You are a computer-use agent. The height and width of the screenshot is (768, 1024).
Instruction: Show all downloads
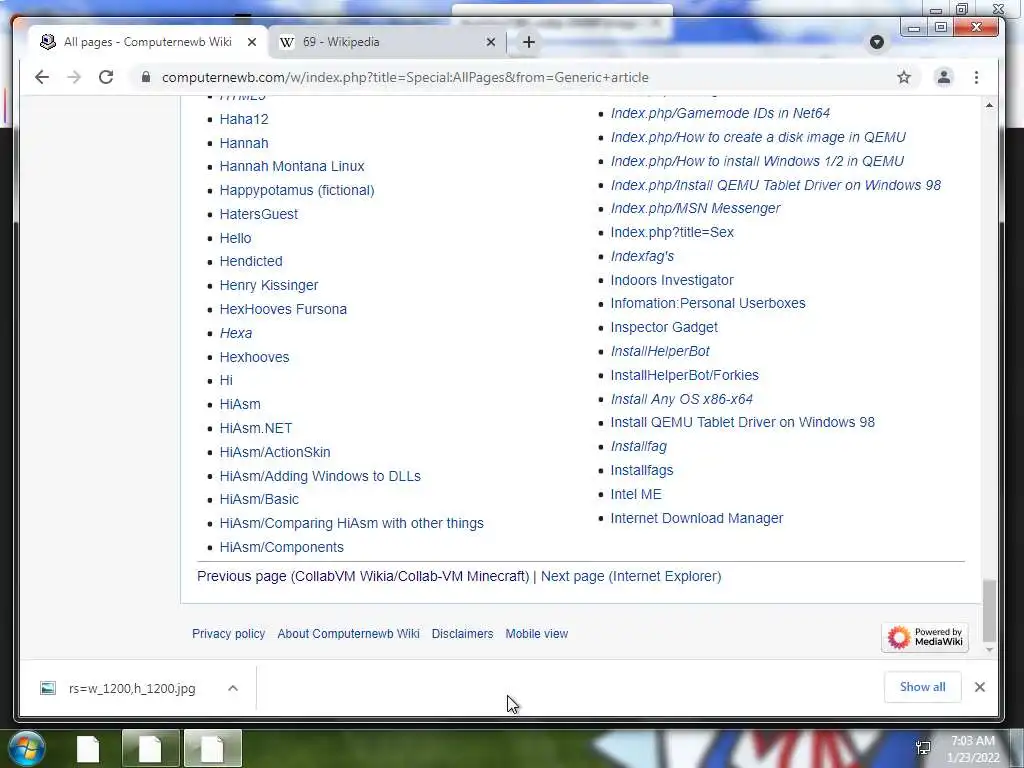pyautogui.click(x=923, y=687)
